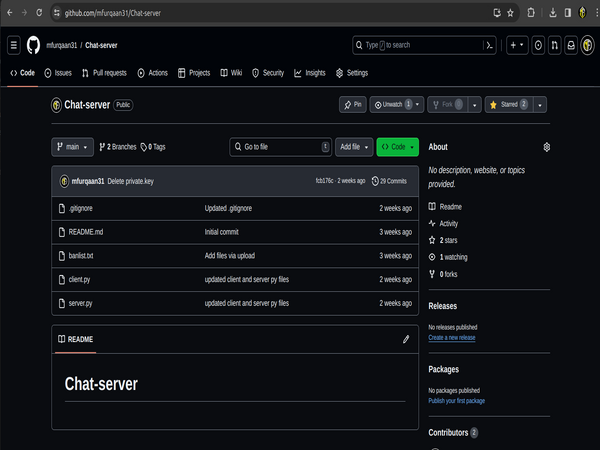
Task: Open the pull requests icon in header
Action: coord(555,45)
